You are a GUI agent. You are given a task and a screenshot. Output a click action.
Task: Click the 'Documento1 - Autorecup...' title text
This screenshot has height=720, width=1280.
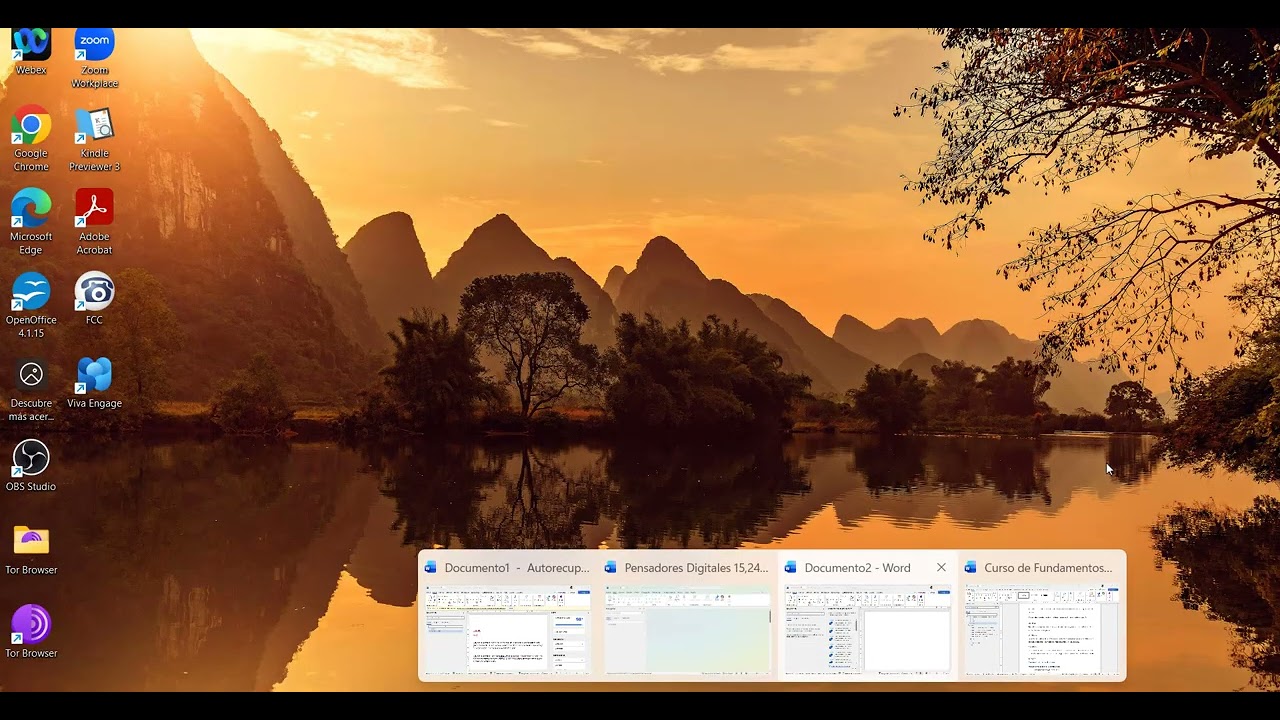pos(517,567)
